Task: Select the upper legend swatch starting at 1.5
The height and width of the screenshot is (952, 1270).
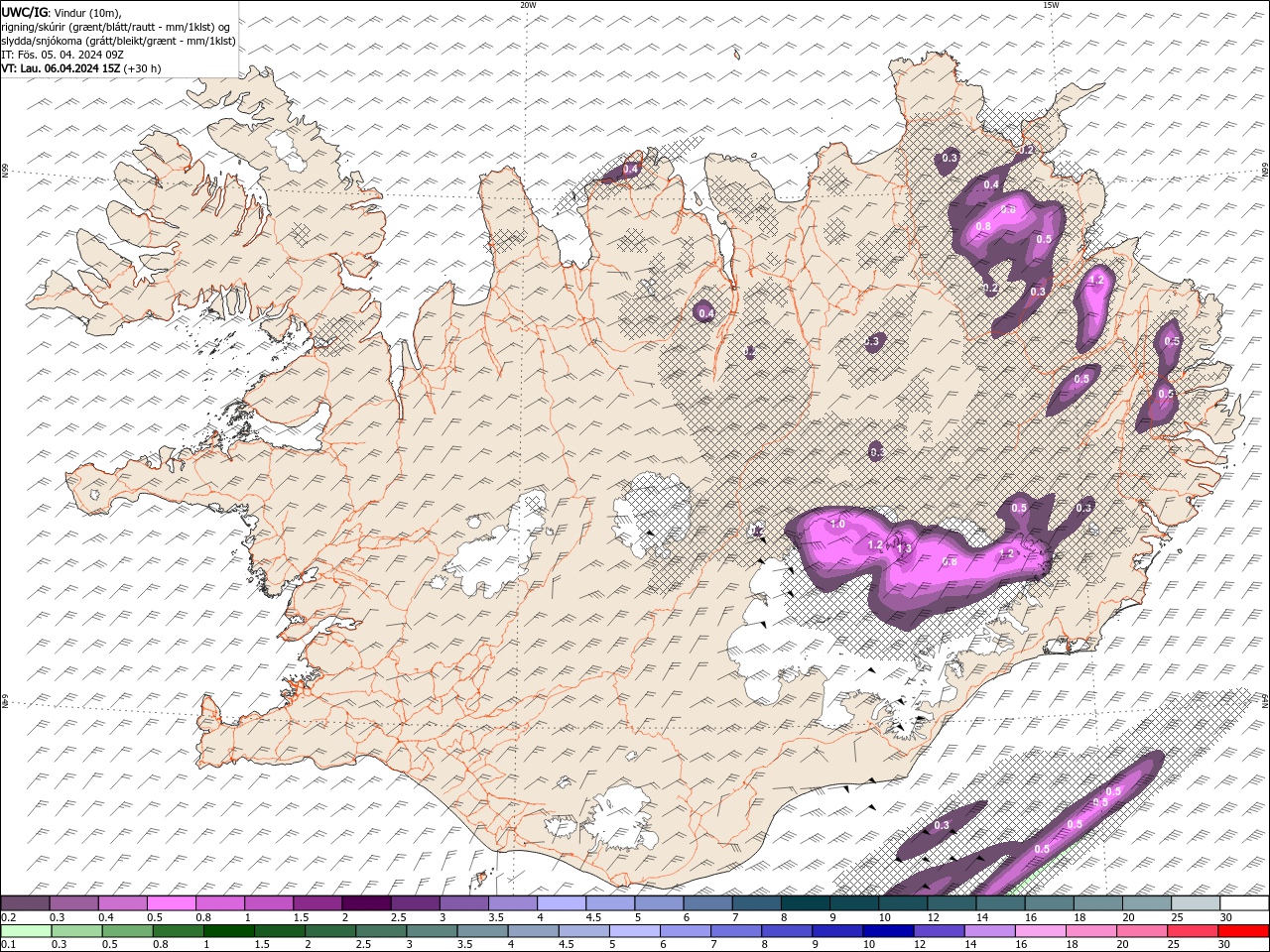Action: [317, 903]
